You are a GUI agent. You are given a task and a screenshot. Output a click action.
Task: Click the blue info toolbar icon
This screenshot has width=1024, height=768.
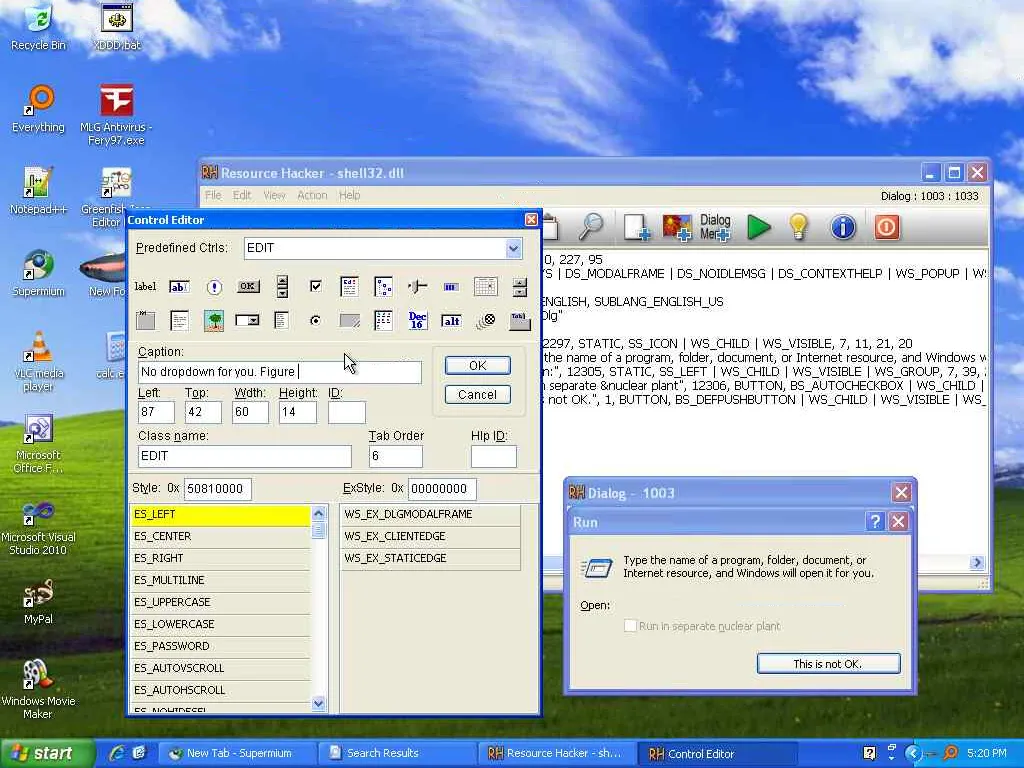842,227
